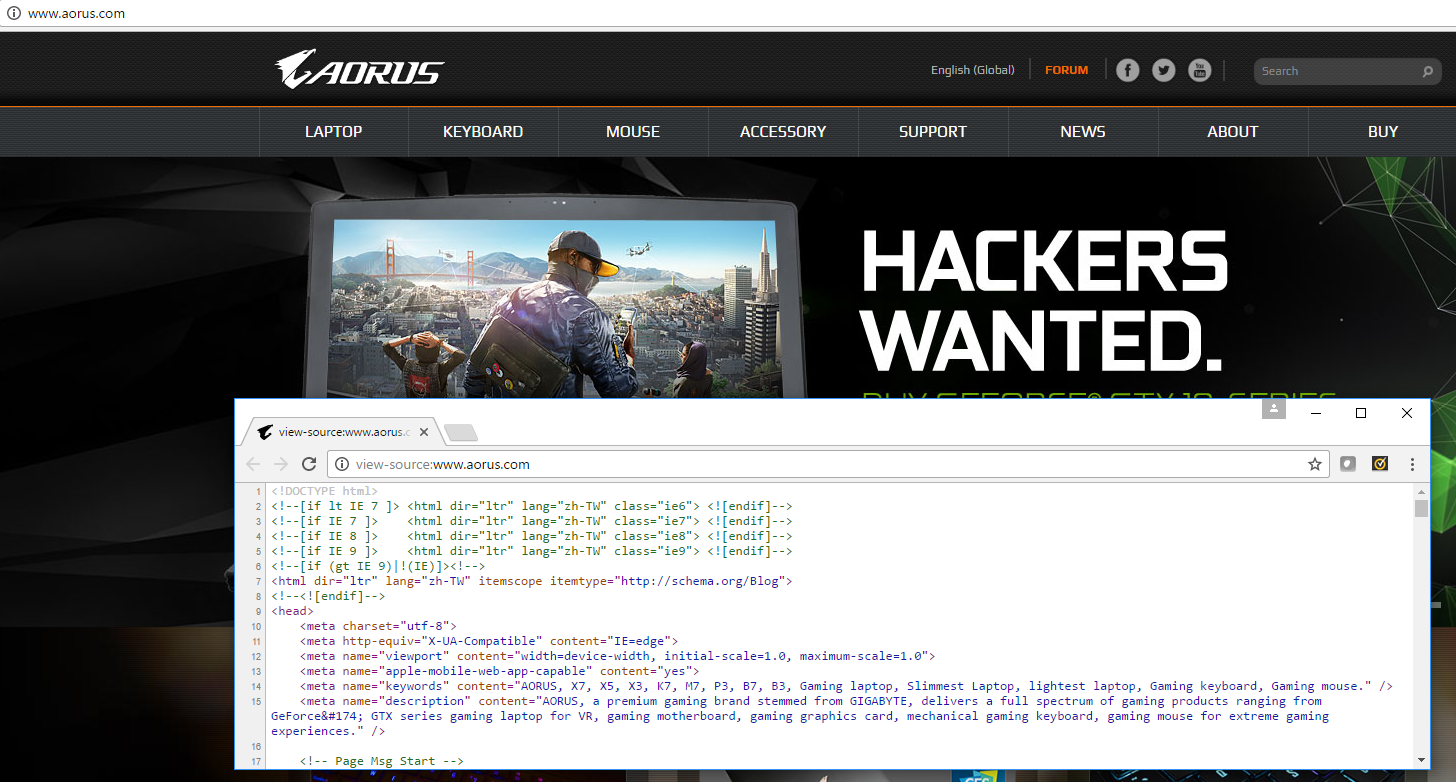
Task: Open the AORUS Twitter page icon
Action: [1163, 70]
